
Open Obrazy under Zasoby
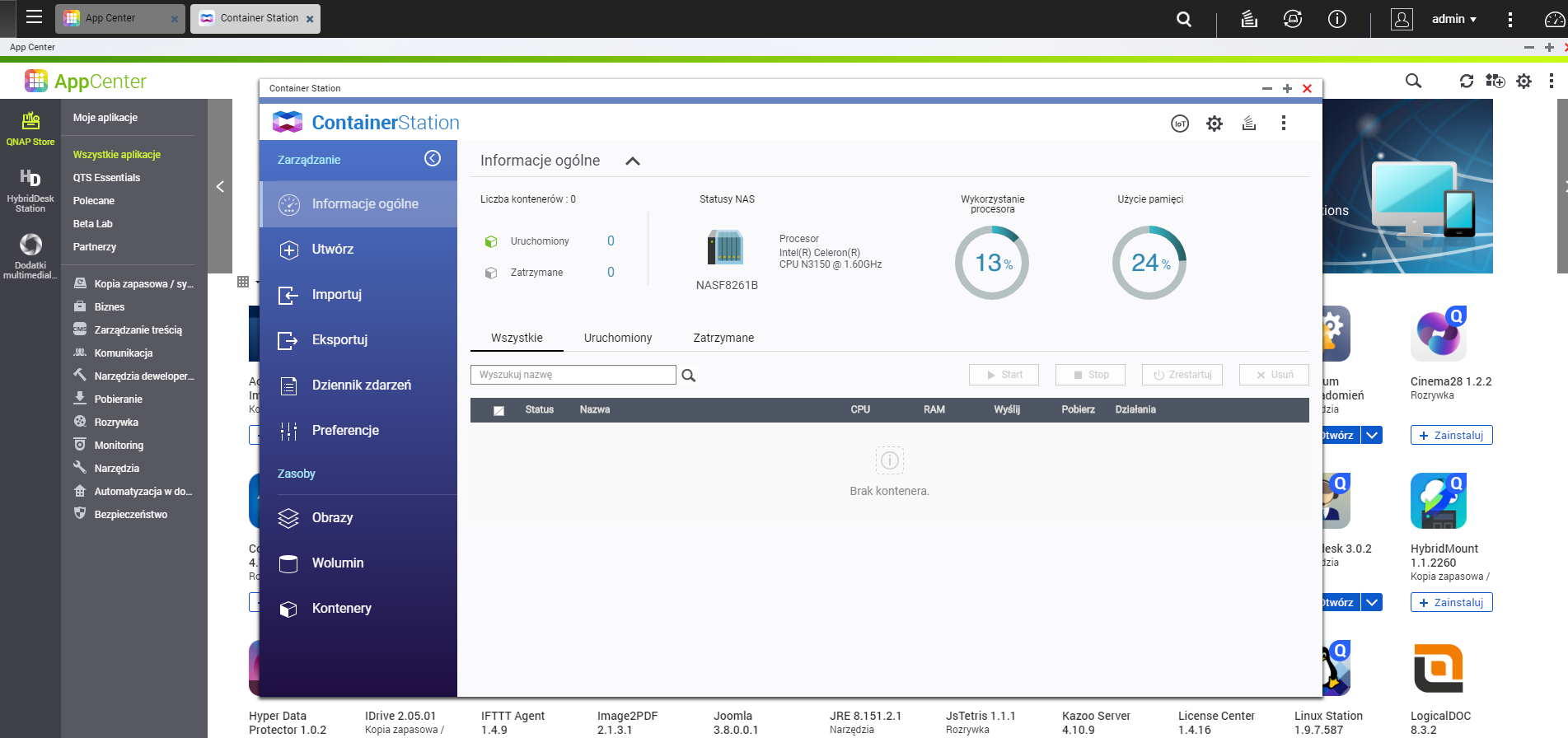click(358, 518)
